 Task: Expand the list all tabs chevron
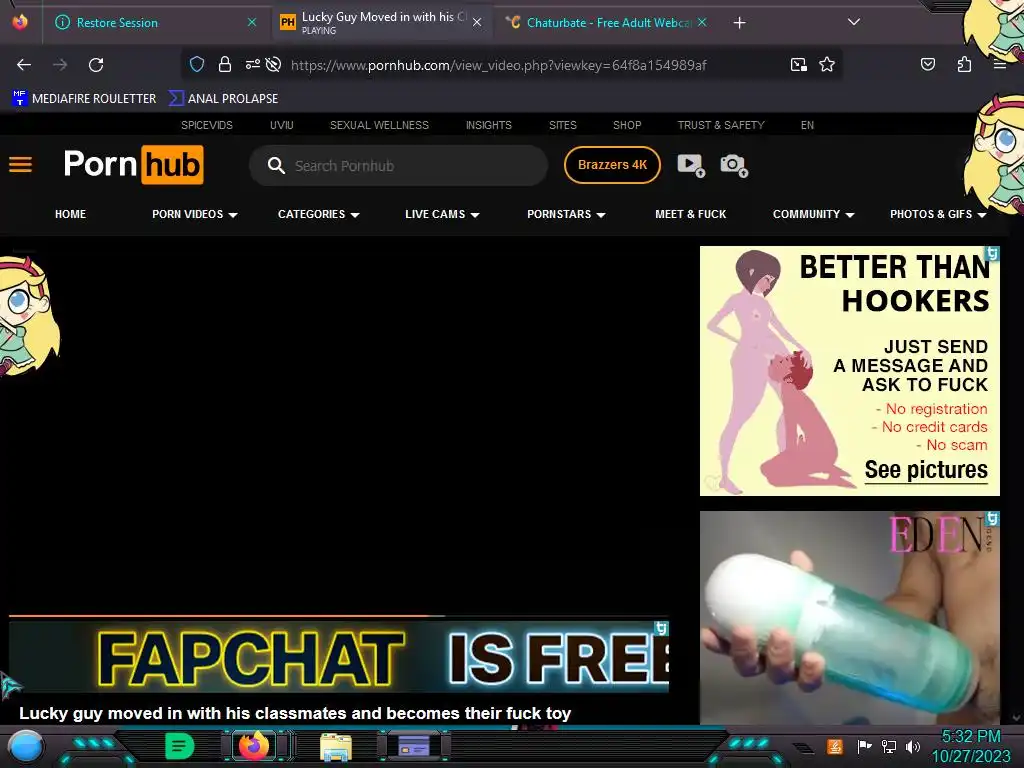click(x=854, y=22)
